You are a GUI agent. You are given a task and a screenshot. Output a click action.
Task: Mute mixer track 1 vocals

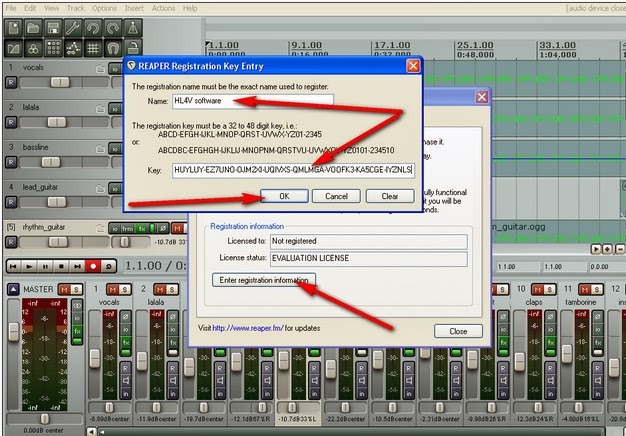coord(113,289)
